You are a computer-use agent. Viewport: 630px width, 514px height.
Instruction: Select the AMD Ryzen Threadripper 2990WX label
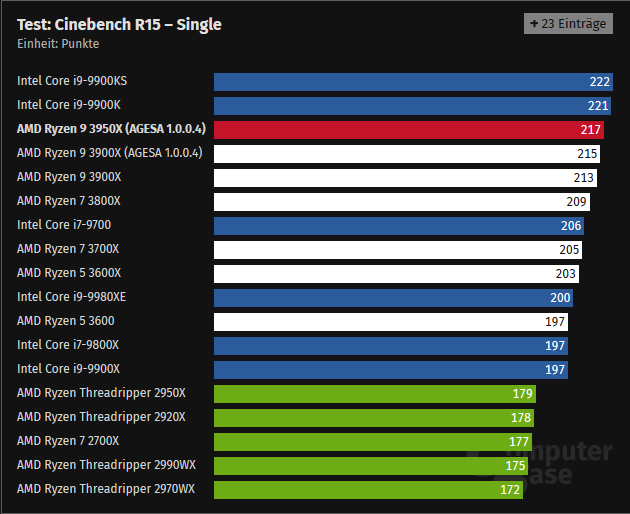click(x=106, y=465)
